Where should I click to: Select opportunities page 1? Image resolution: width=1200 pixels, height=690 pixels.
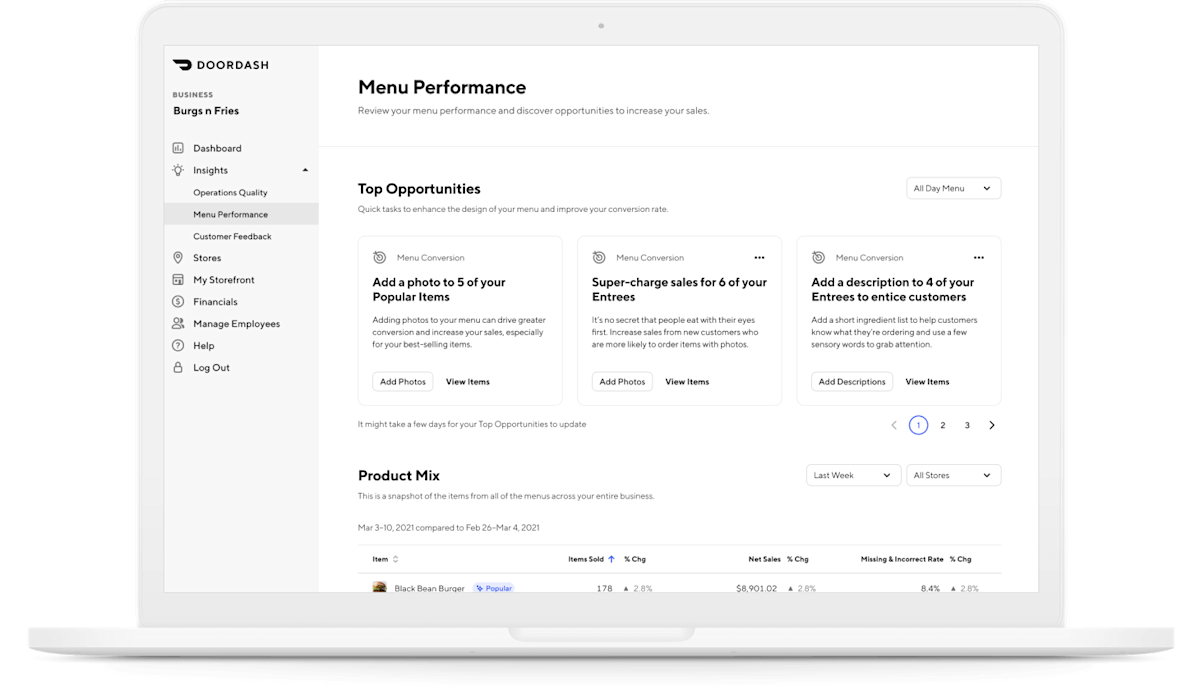click(x=918, y=425)
